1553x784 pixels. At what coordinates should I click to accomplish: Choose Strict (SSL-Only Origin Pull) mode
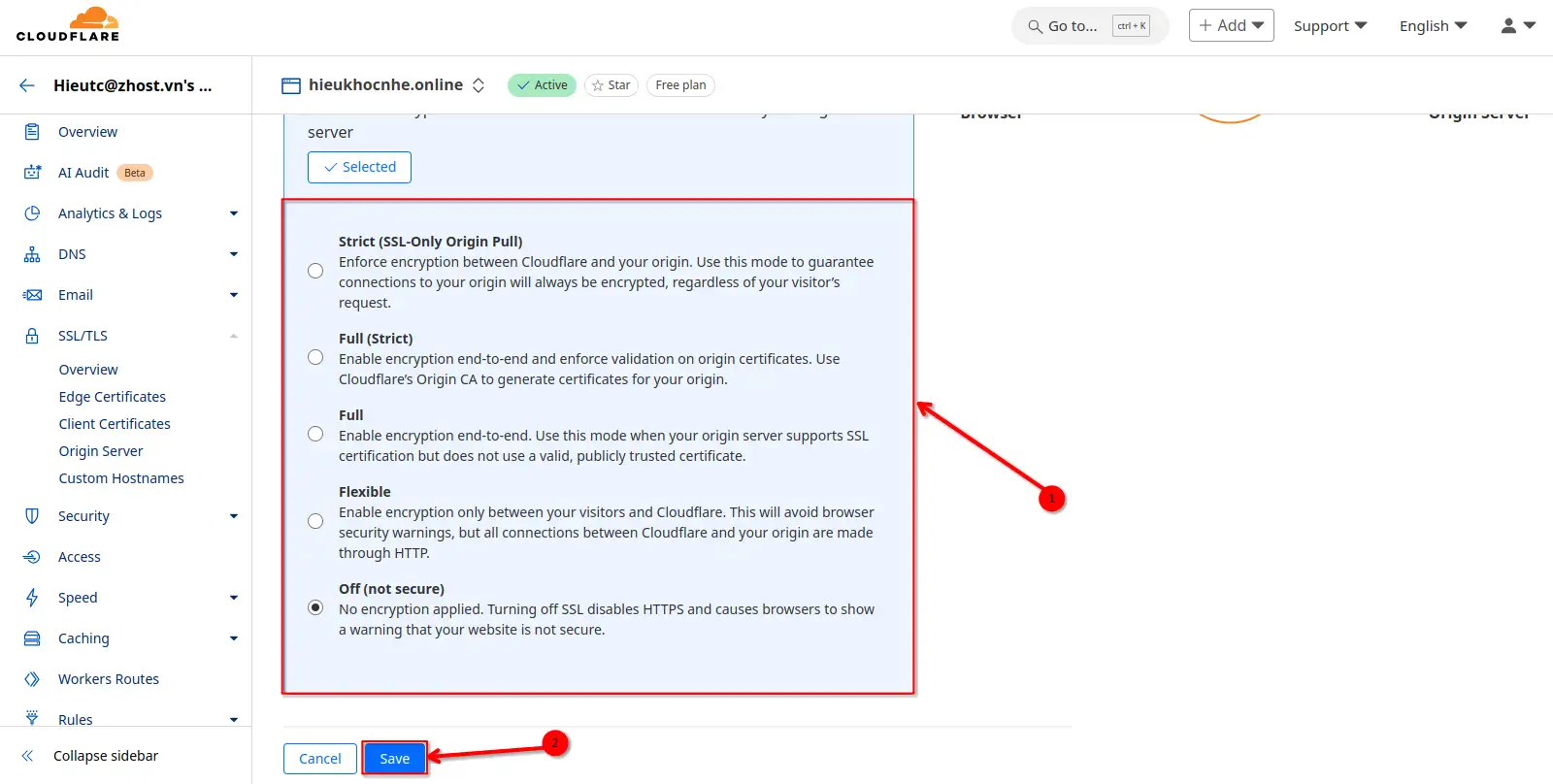[x=315, y=272]
